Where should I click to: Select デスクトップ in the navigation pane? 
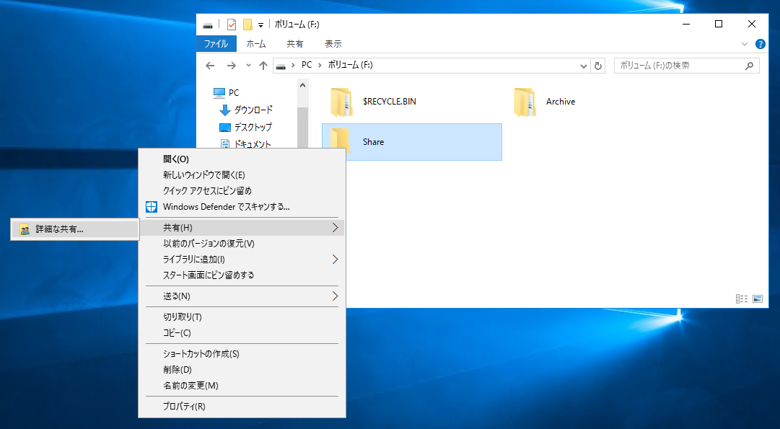[x=246, y=127]
